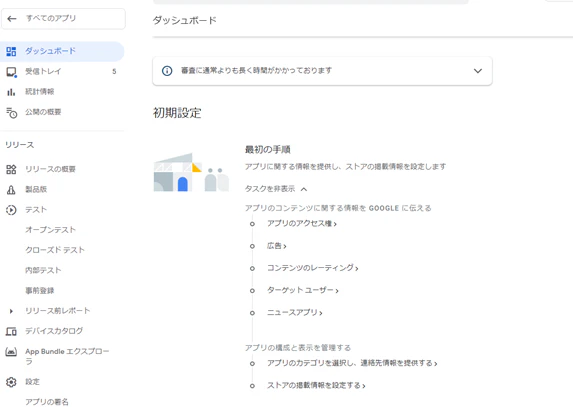
Task: Open オープンテスト sub-item
Action: (50, 230)
